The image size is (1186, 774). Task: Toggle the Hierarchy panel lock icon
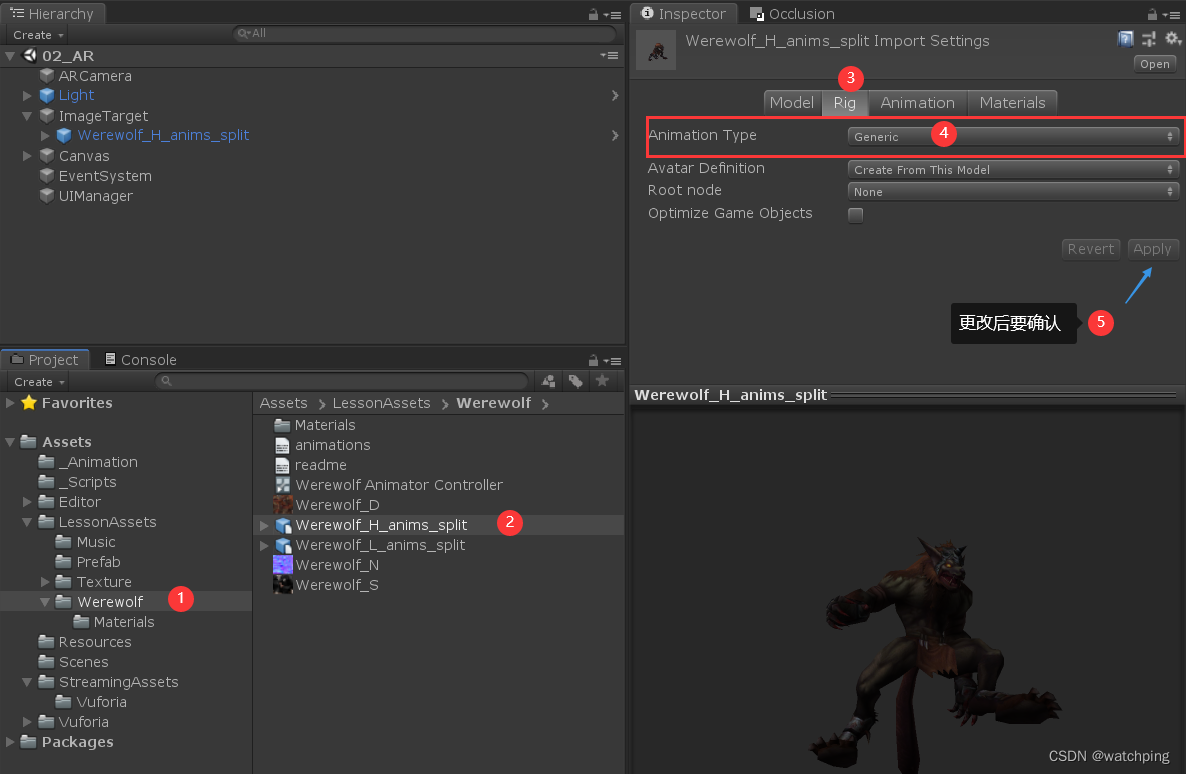coord(593,14)
